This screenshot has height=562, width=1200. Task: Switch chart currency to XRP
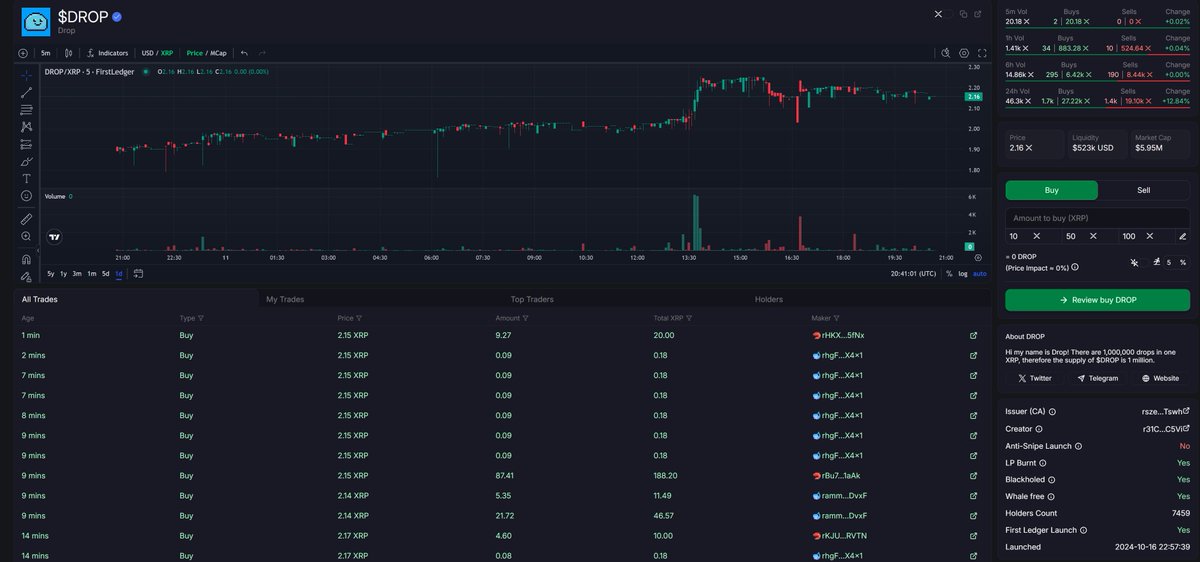click(x=167, y=53)
